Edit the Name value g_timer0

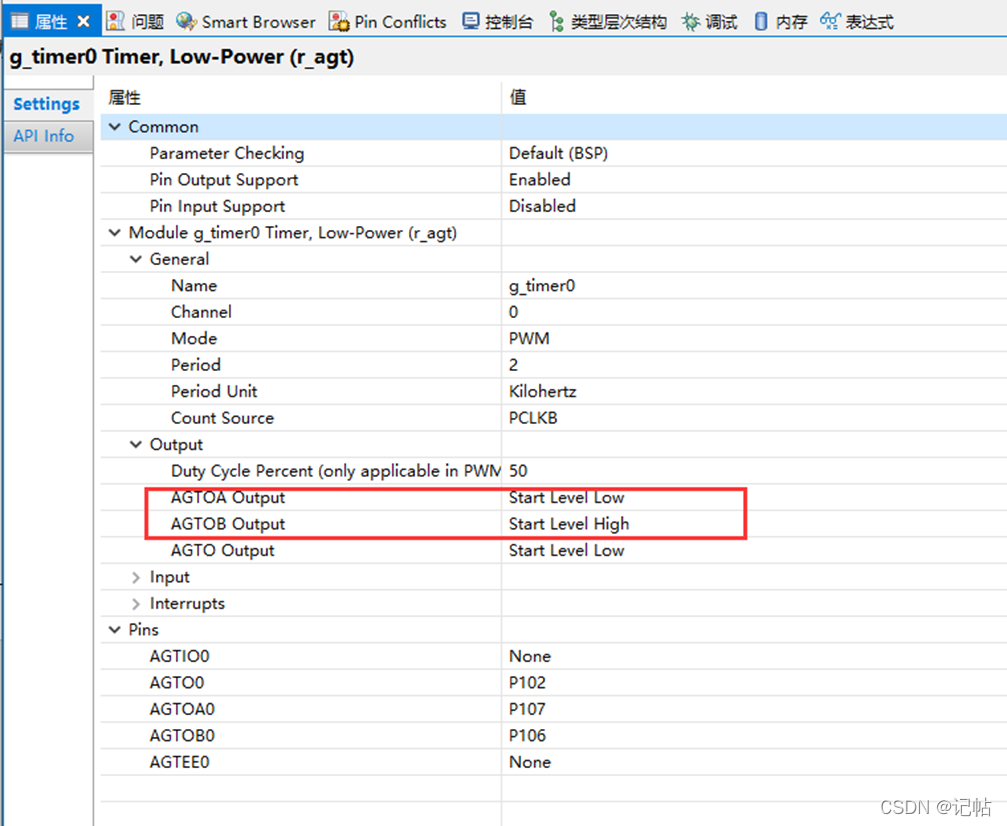541,286
